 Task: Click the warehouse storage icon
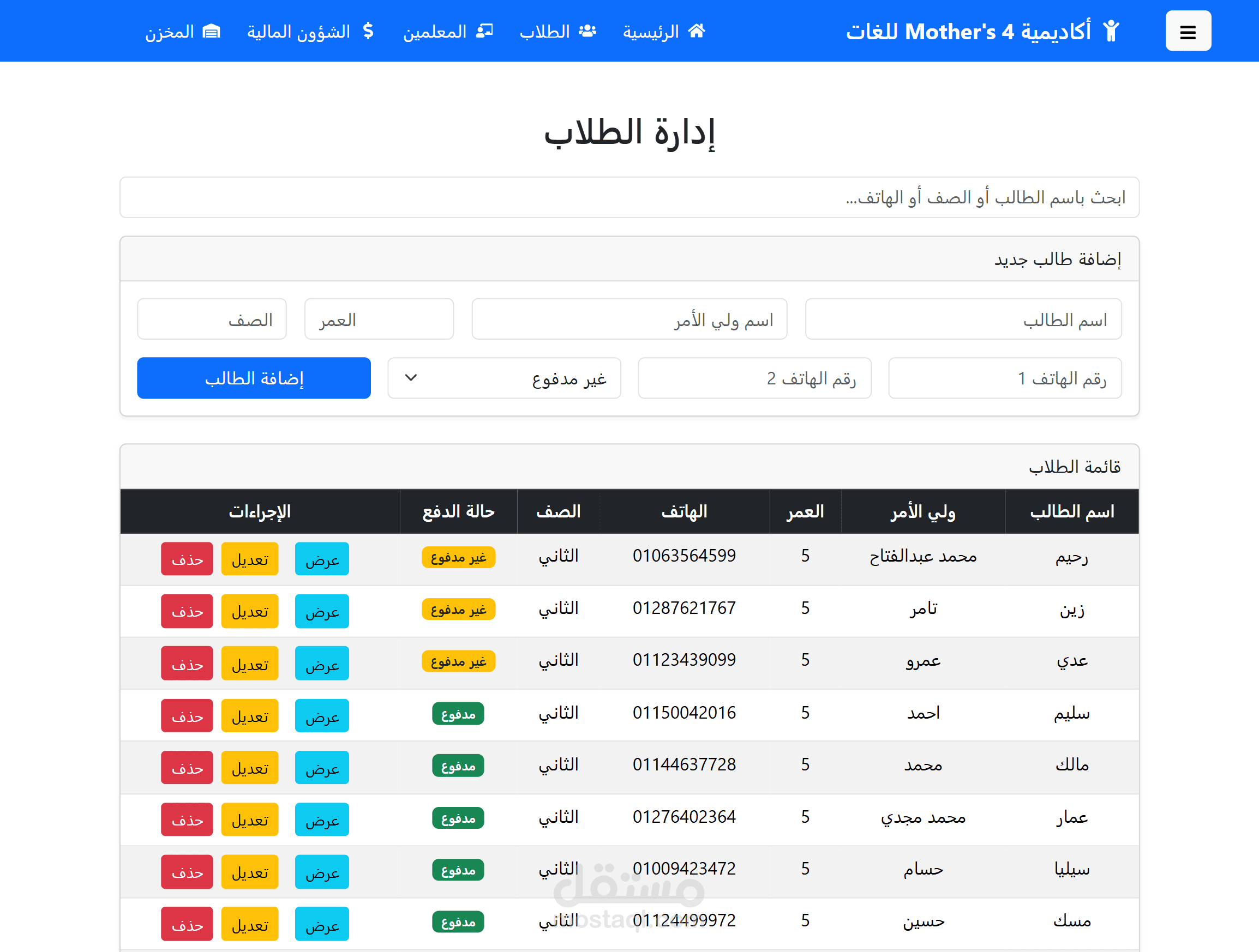click(211, 31)
